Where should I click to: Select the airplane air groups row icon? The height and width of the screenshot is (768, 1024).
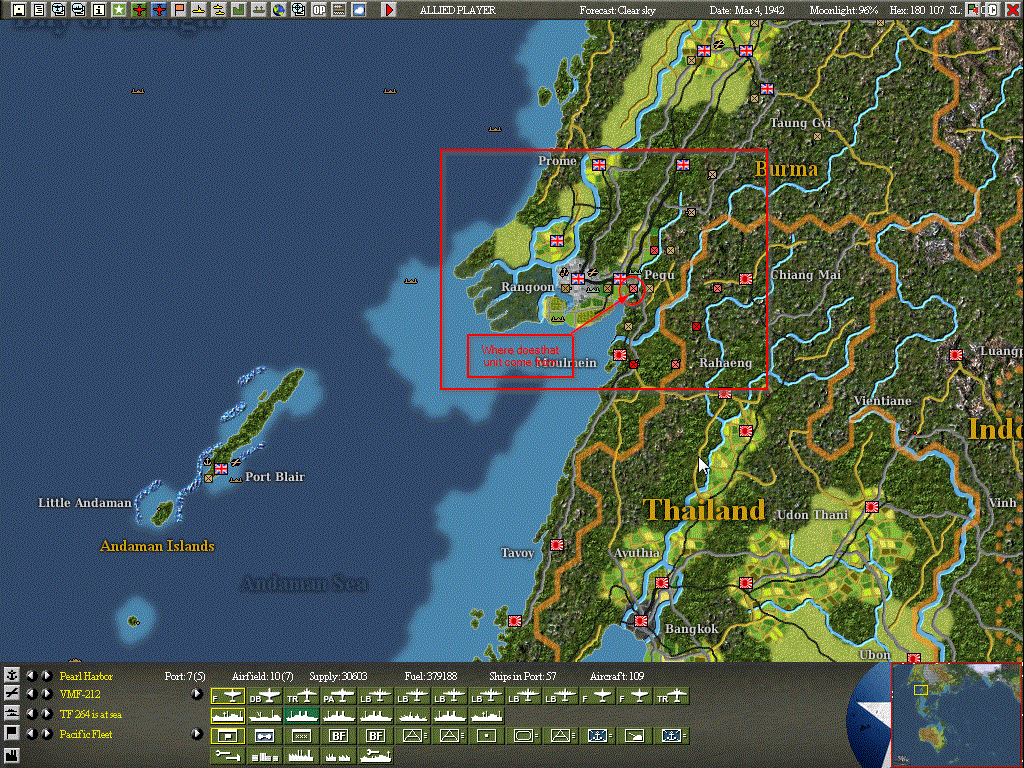pos(12,694)
